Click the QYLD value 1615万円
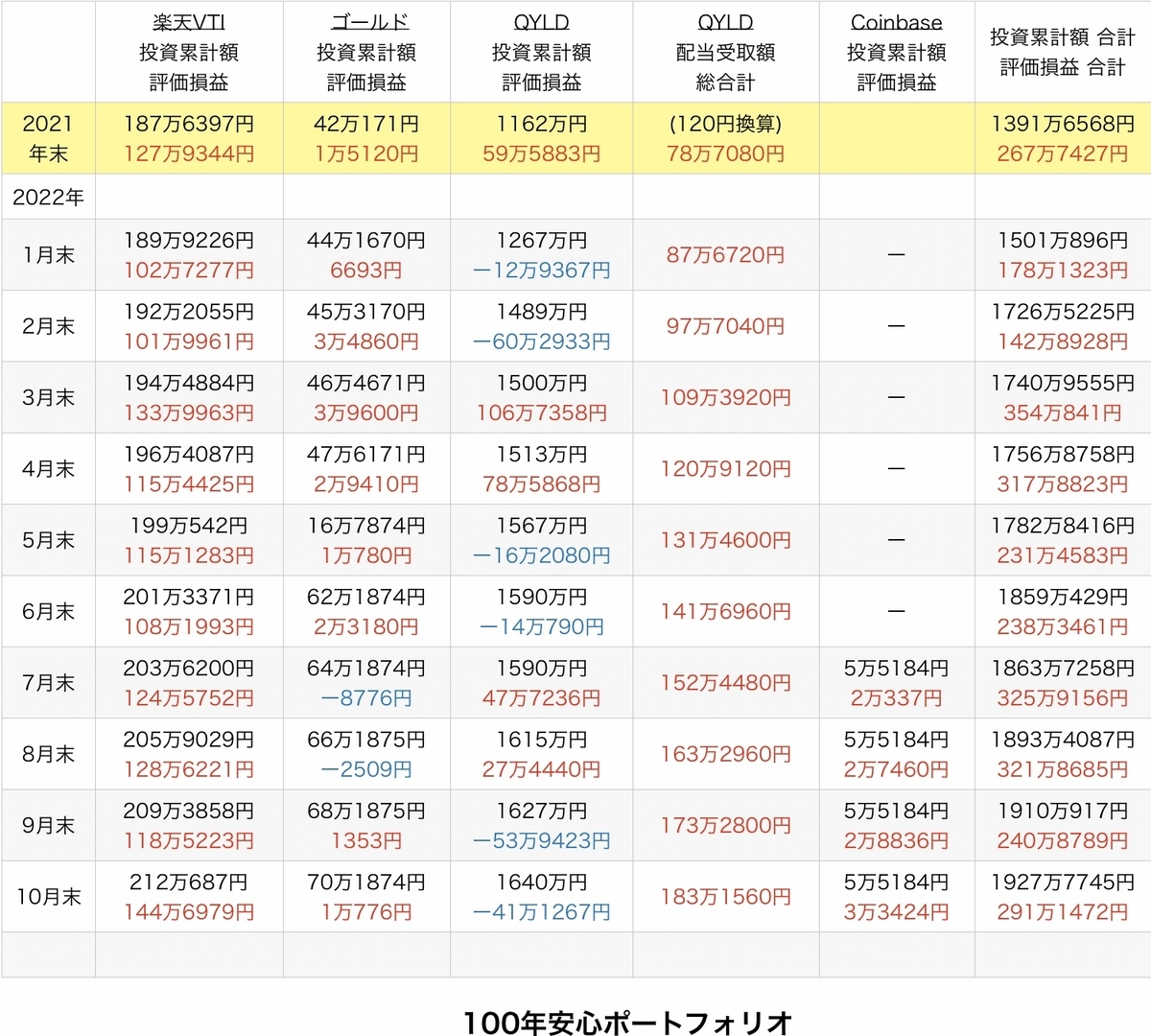 pos(542,740)
